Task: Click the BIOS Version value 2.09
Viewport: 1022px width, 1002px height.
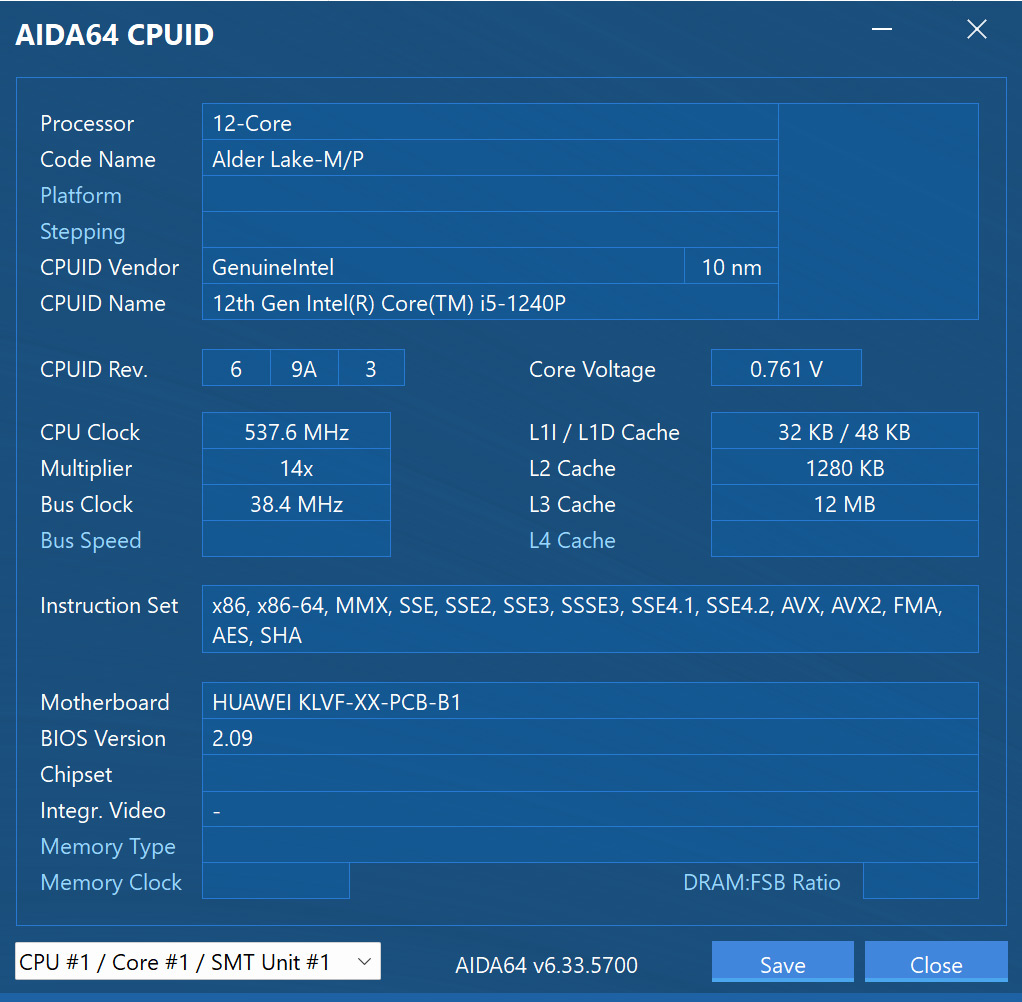Action: pyautogui.click(x=590, y=737)
